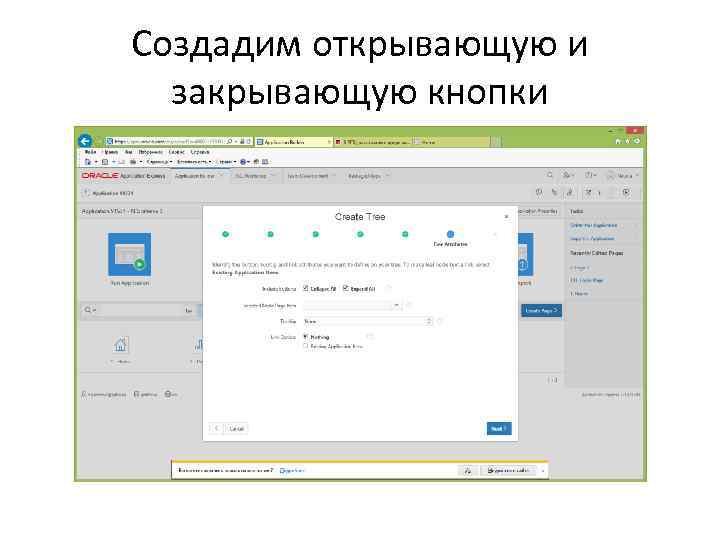Click the search magnifier in APEX header

click(550, 175)
